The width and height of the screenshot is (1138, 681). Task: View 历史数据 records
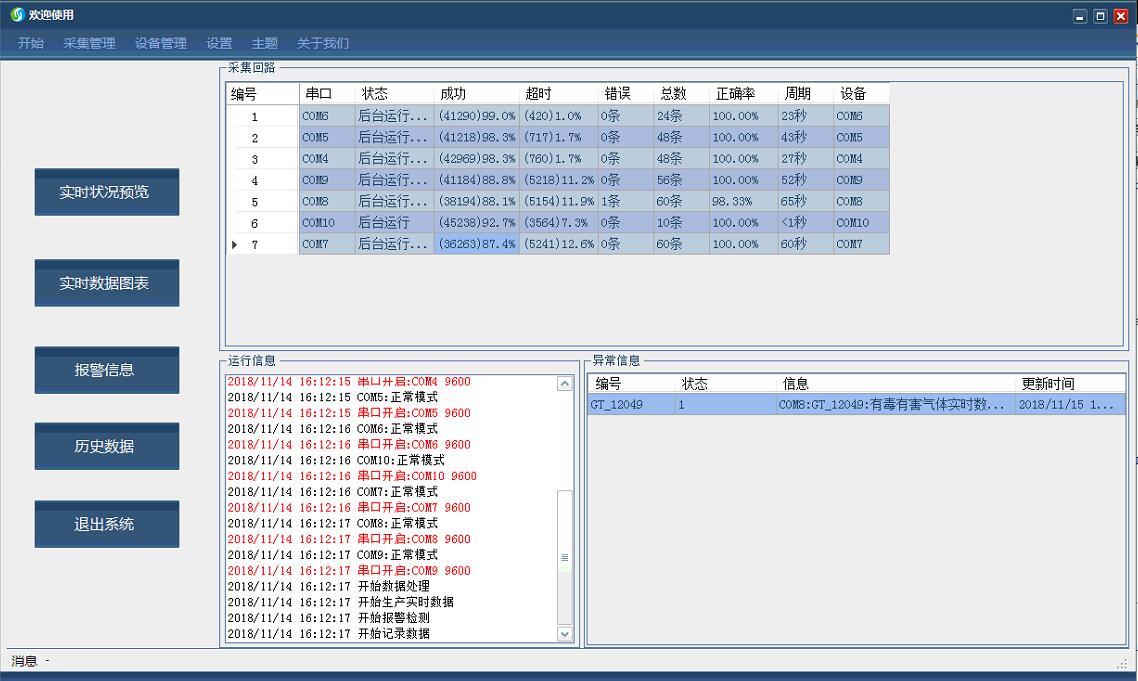(106, 446)
